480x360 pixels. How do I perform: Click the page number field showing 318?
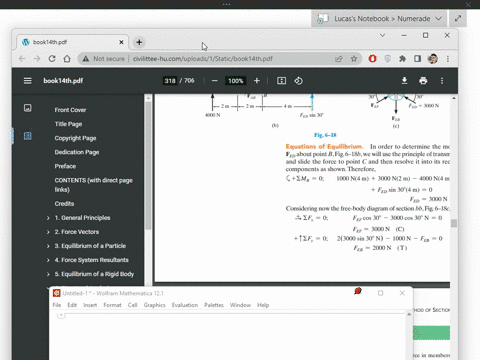pos(170,81)
